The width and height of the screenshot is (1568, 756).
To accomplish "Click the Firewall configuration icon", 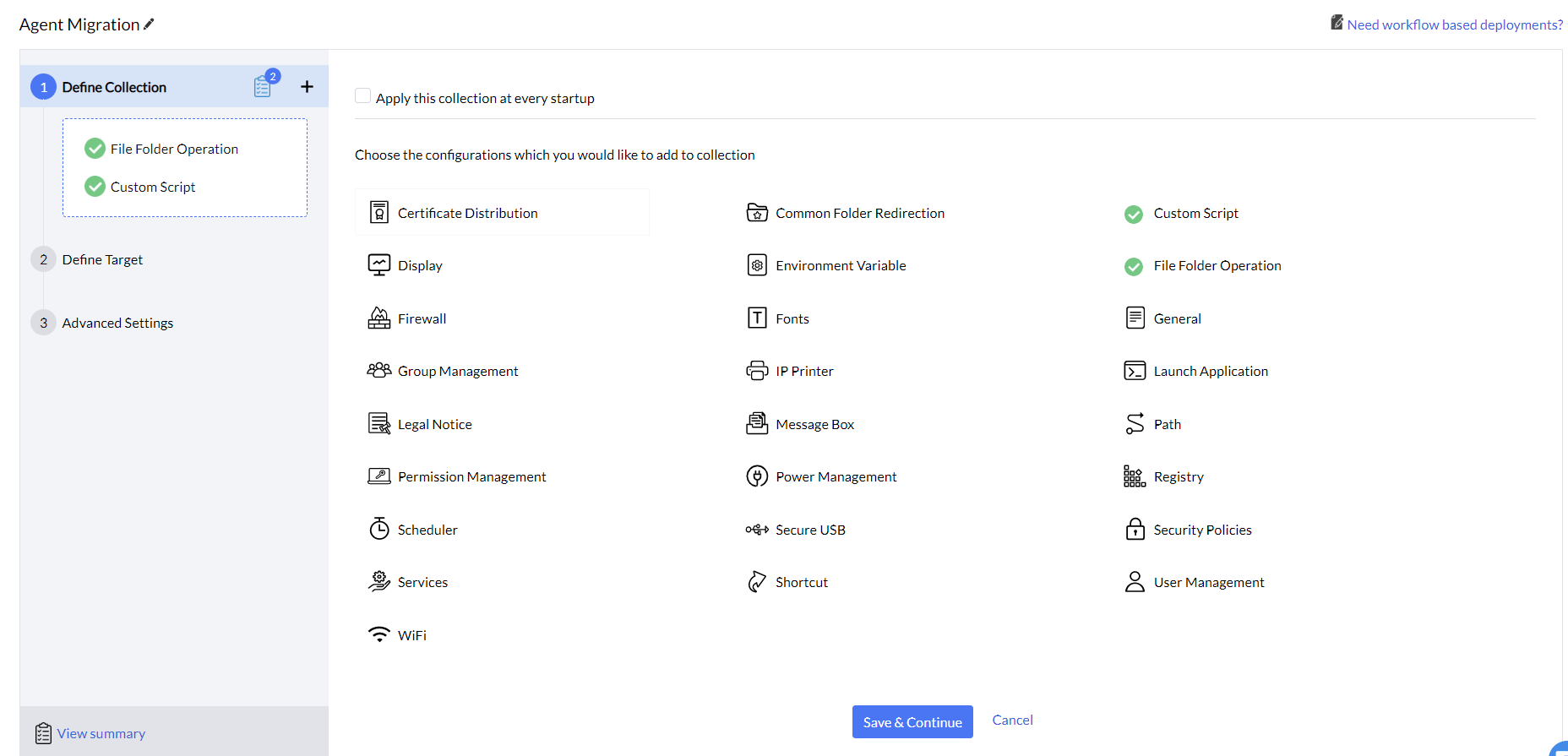I will pos(379,318).
